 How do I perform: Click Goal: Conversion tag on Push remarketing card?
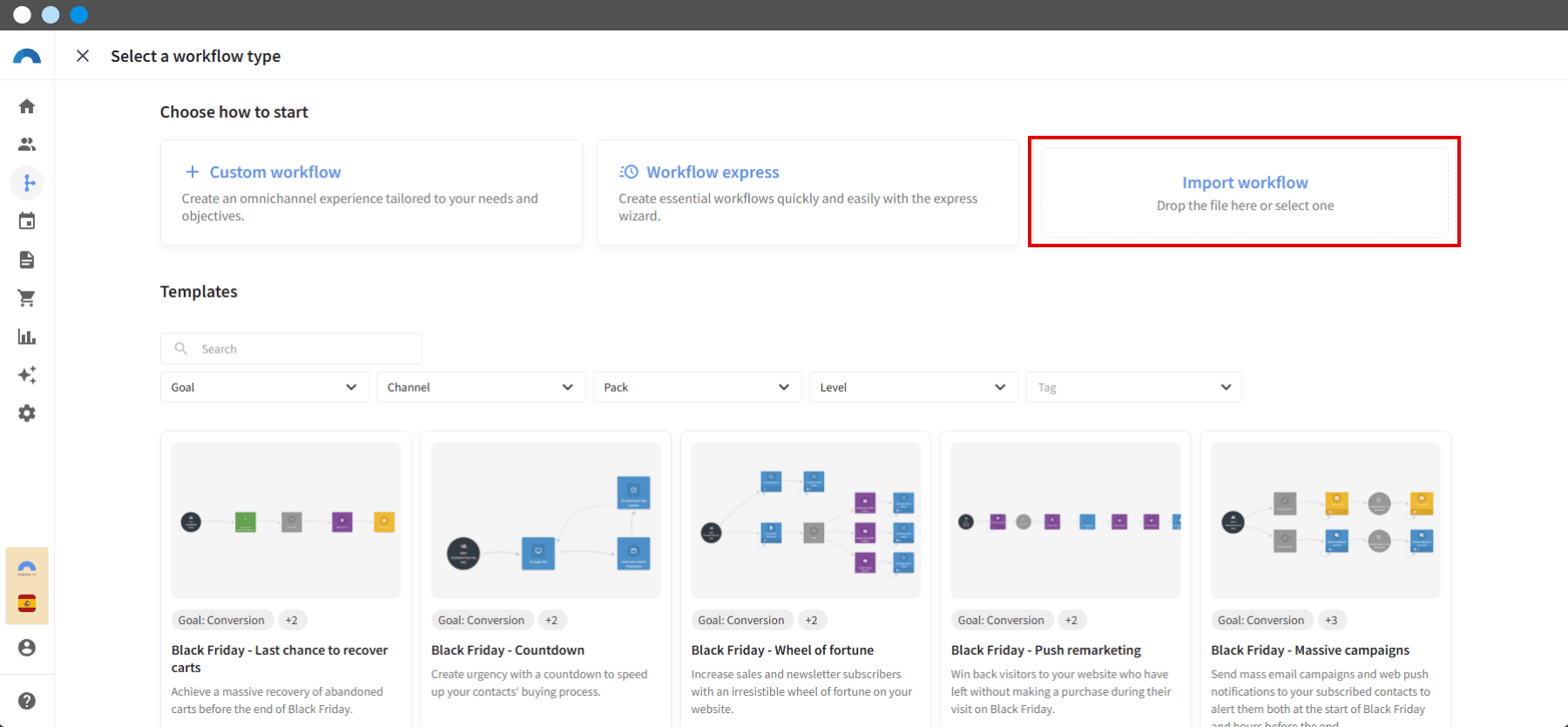coord(1001,620)
